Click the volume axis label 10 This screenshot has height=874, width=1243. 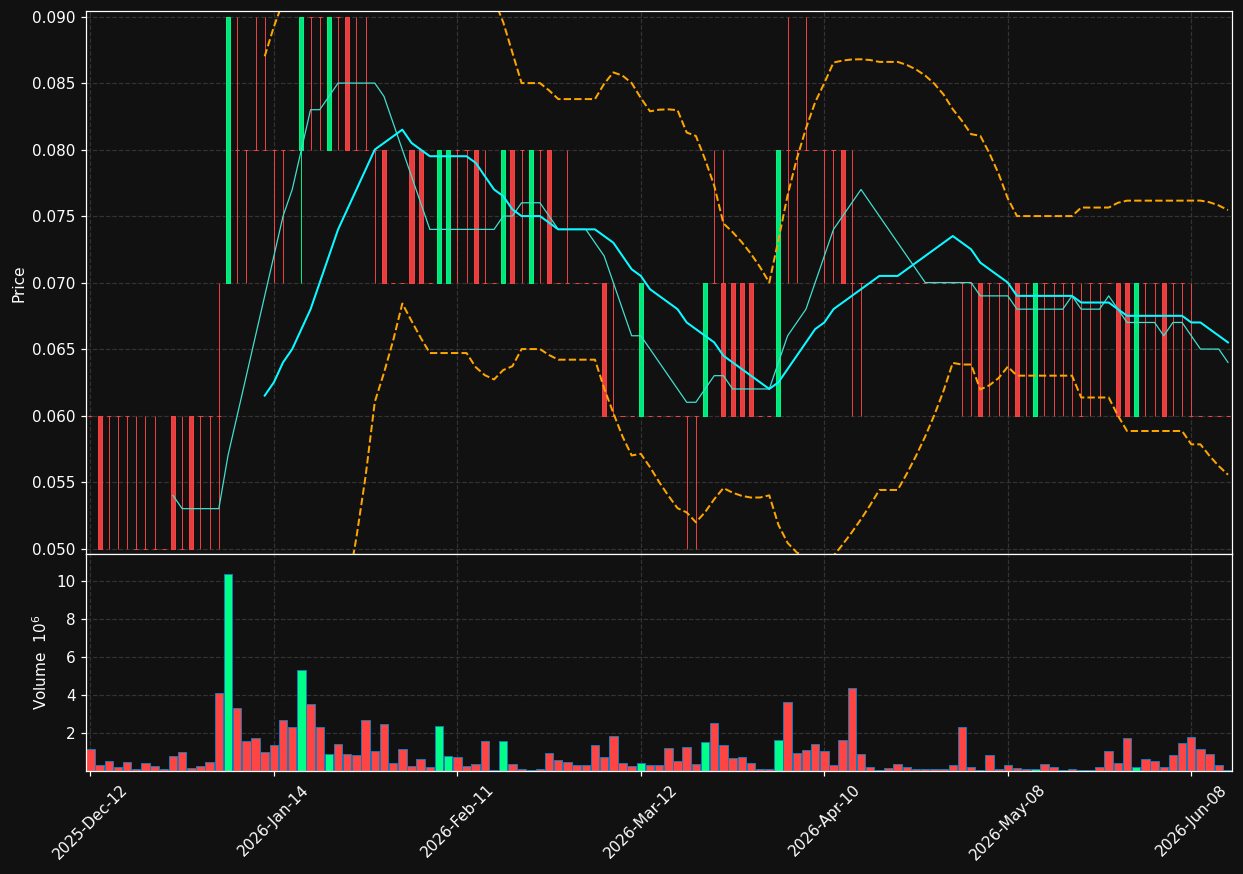tap(67, 582)
